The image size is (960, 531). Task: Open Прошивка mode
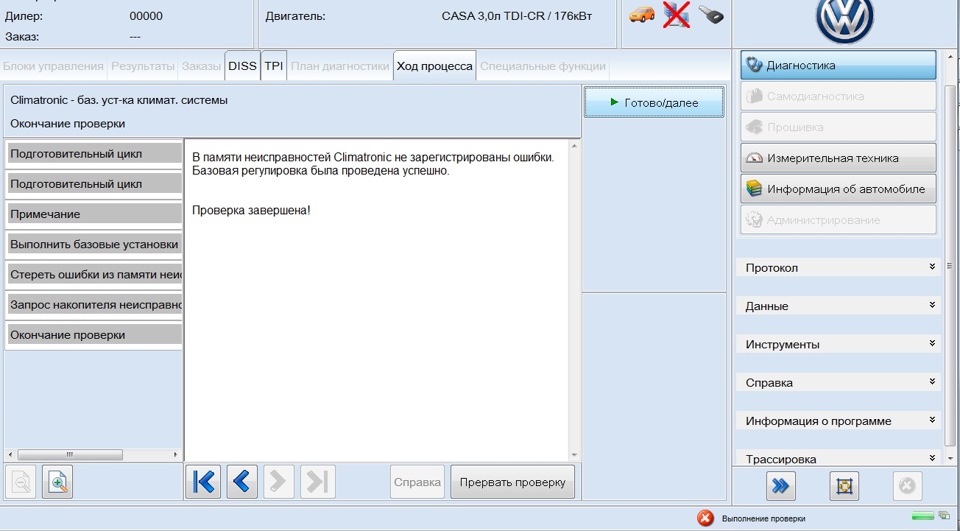[x=838, y=127]
